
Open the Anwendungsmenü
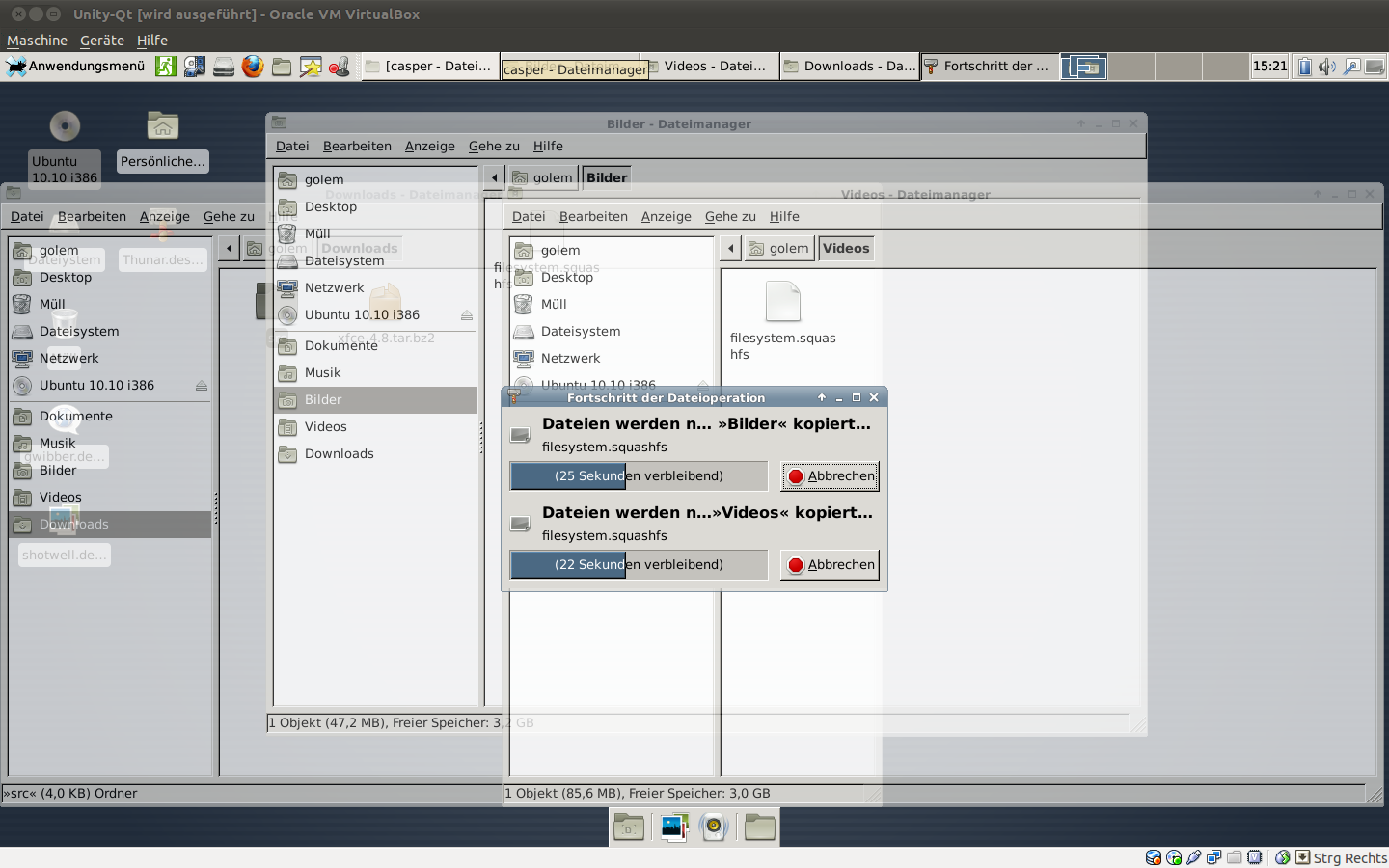pos(77,67)
